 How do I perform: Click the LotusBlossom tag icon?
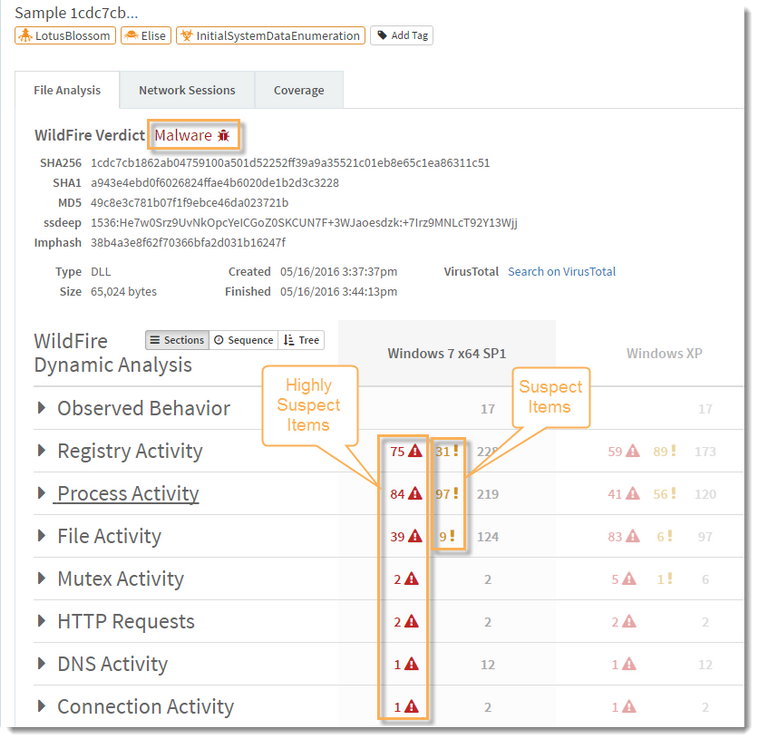(x=25, y=36)
